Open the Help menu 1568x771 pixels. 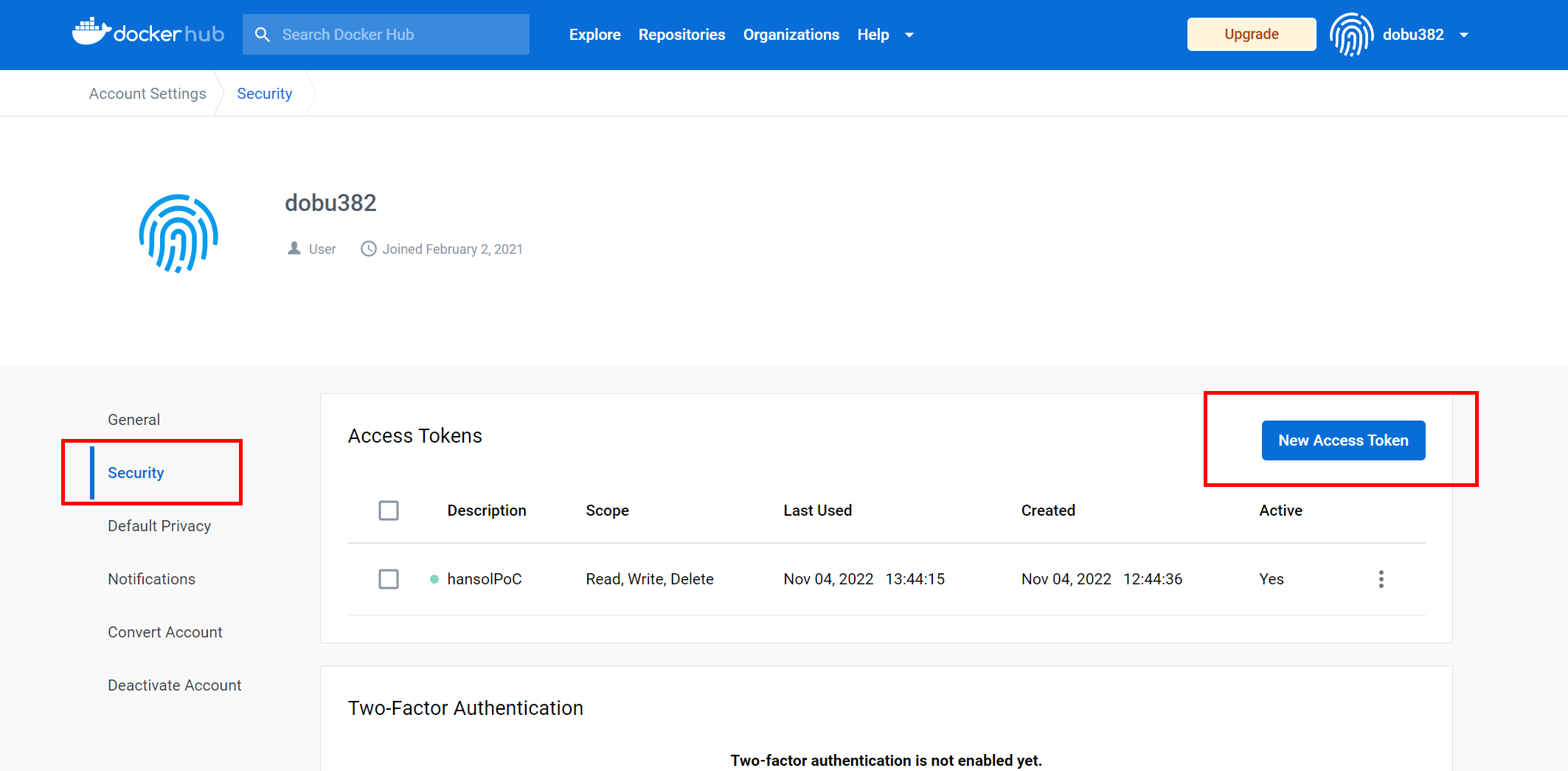pyautogui.click(x=873, y=35)
